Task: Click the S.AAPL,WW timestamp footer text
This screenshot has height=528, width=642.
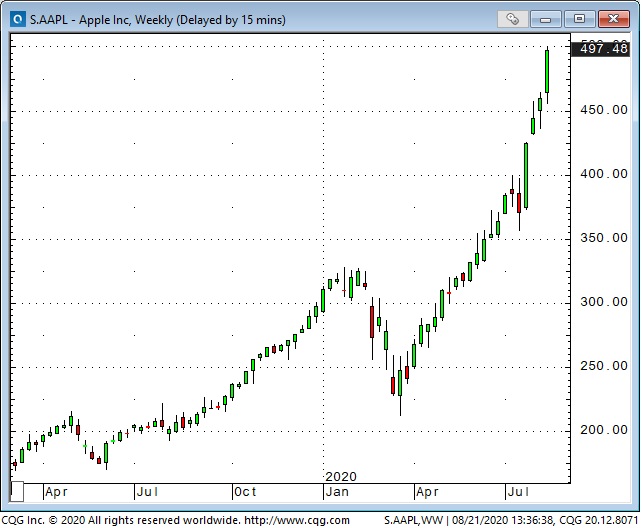Action: (x=511, y=520)
